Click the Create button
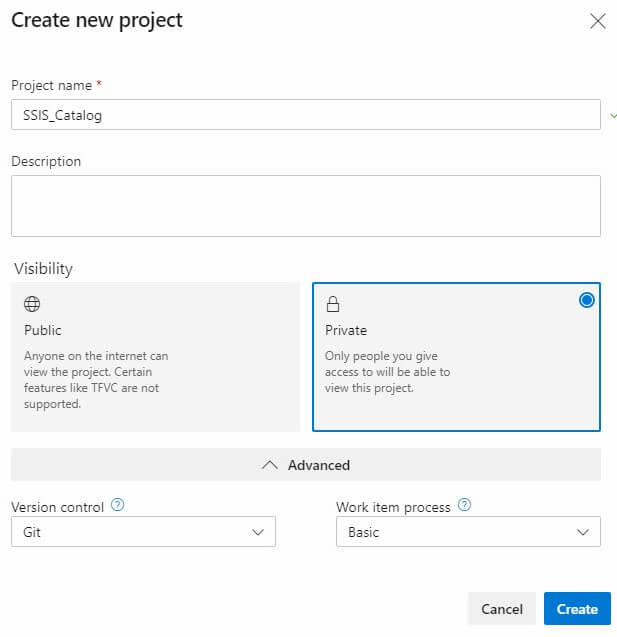This screenshot has width=617, height=637. click(577, 609)
